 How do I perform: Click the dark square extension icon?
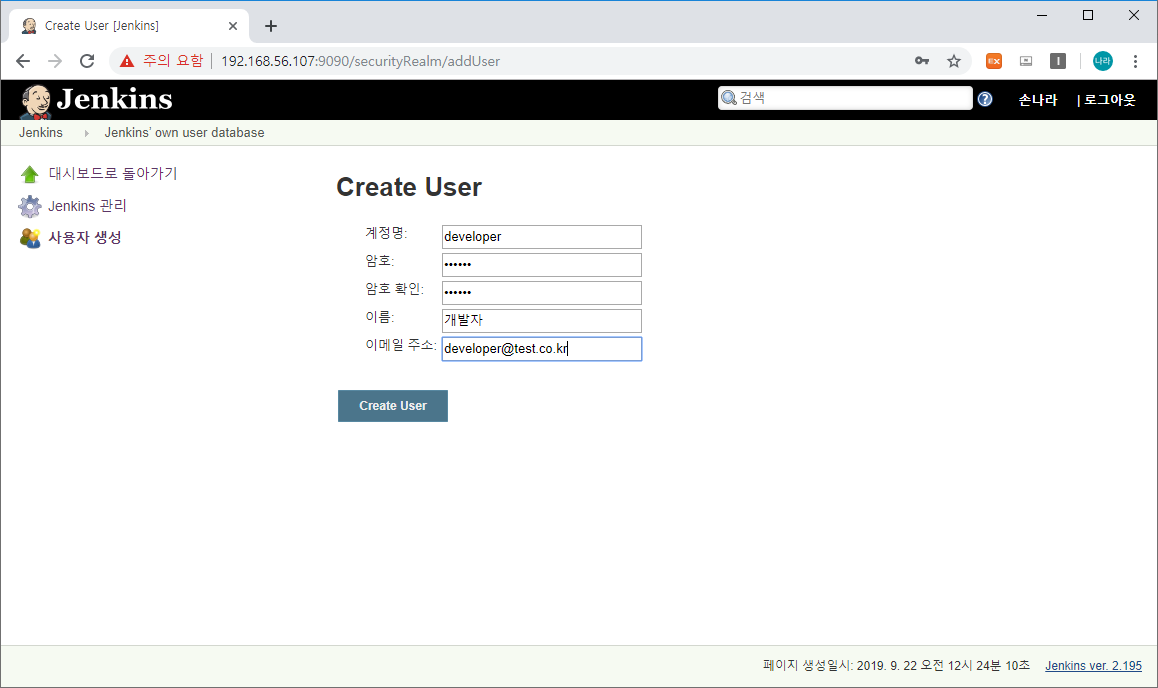(1058, 61)
